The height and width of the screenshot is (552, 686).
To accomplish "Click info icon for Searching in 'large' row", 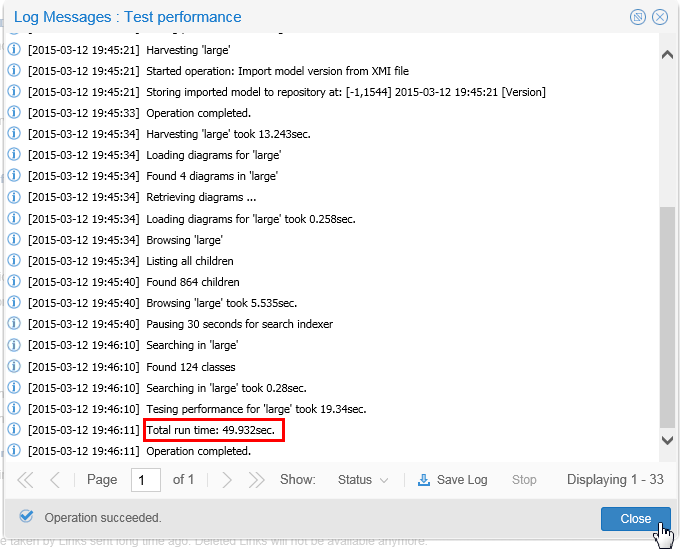I will tap(14, 345).
